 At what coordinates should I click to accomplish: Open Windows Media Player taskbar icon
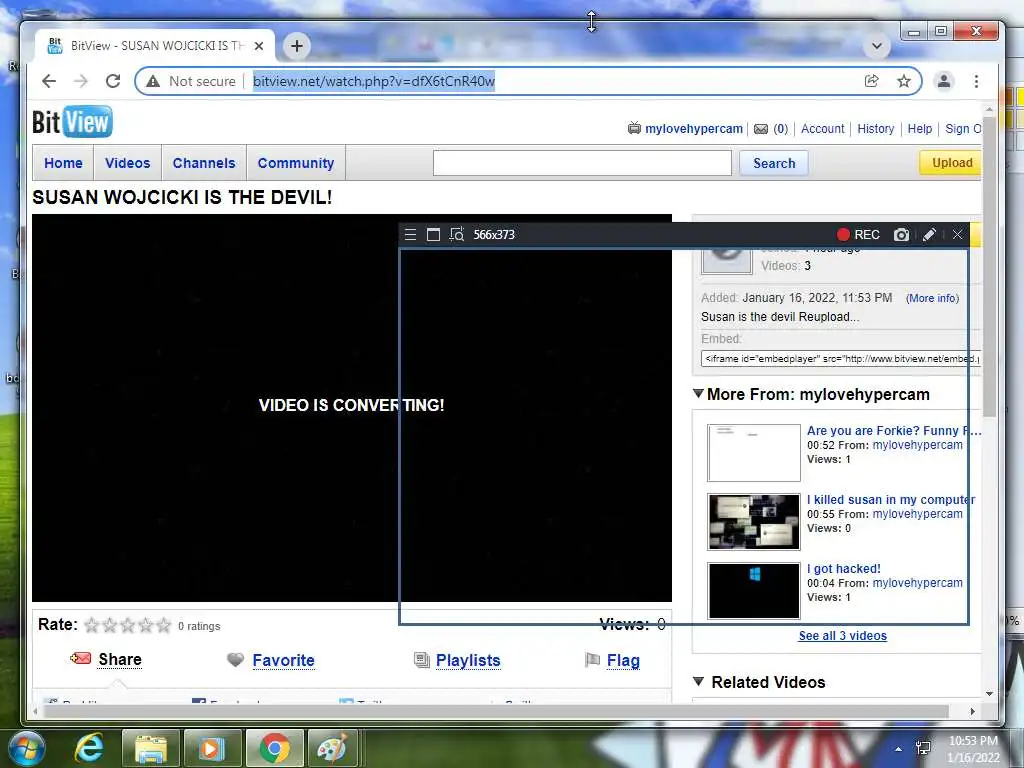point(211,748)
